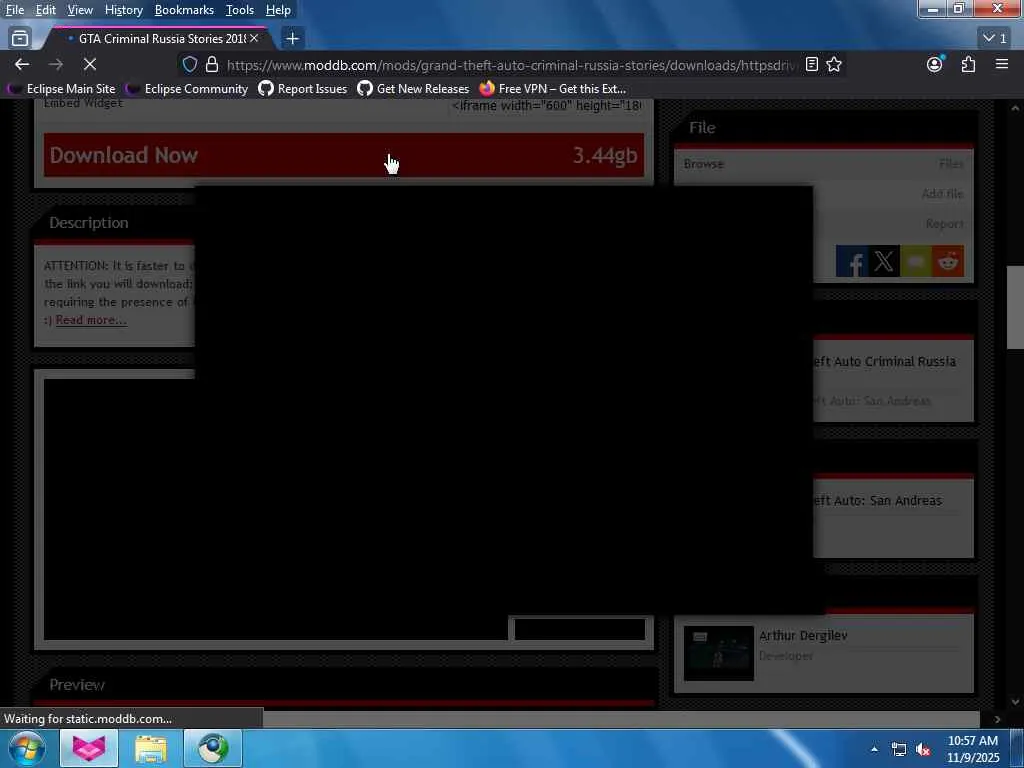Click the scroll up arrow
This screenshot has height=768, width=1024.
1015,108
